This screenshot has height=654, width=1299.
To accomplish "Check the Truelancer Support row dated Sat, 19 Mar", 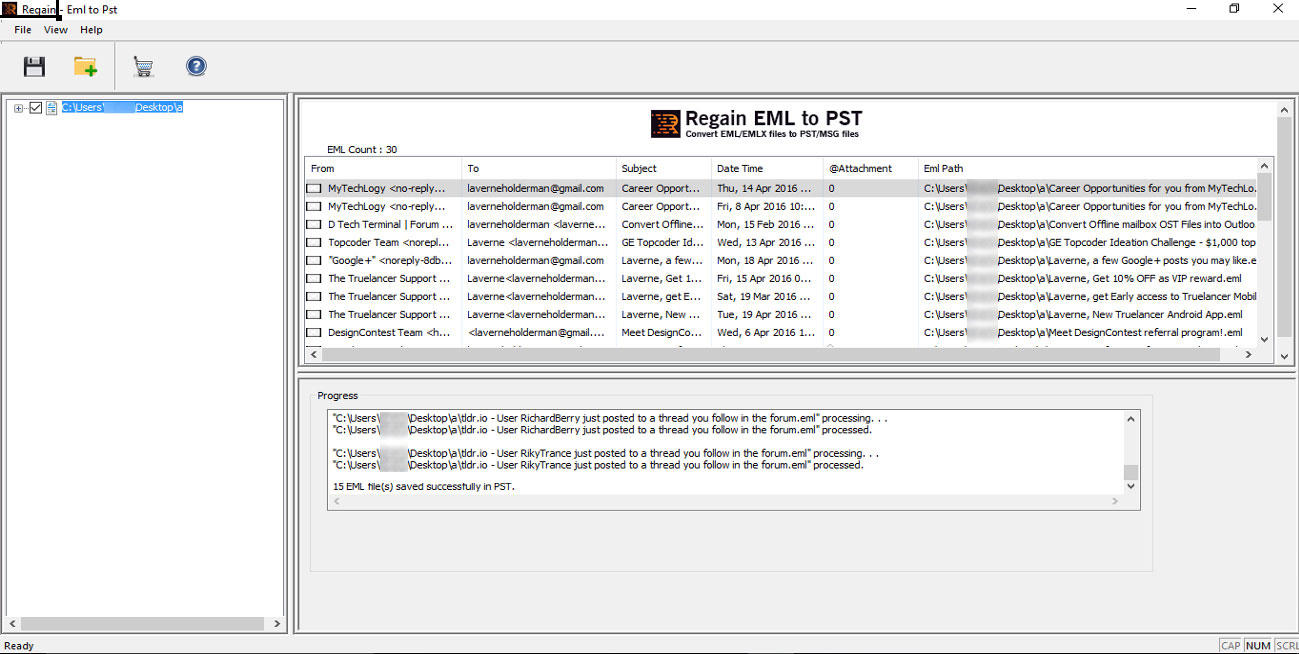I will [315, 296].
